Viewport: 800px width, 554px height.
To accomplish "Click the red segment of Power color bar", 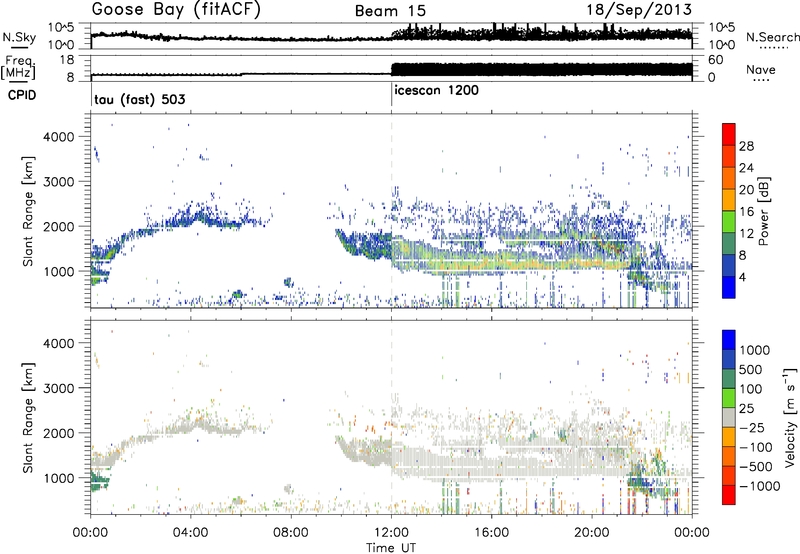I will (729, 134).
